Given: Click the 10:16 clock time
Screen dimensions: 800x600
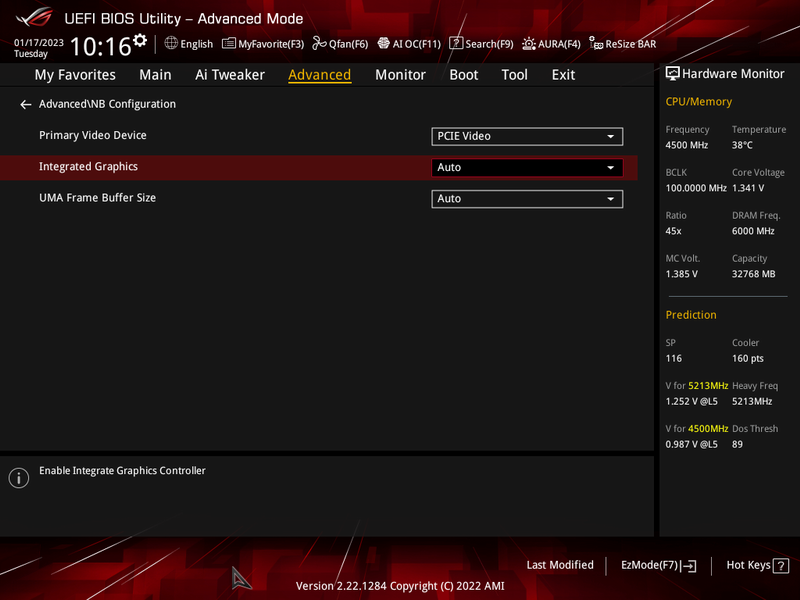Looking at the screenshot, I should coord(101,46).
